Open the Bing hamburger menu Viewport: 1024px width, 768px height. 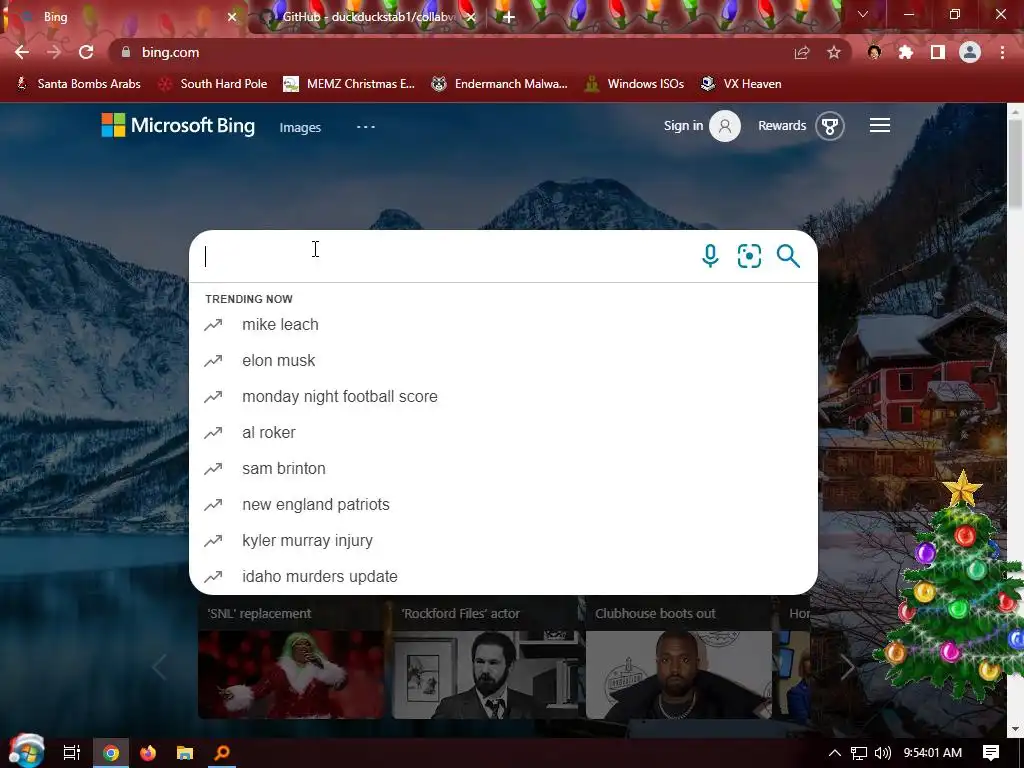tap(880, 125)
